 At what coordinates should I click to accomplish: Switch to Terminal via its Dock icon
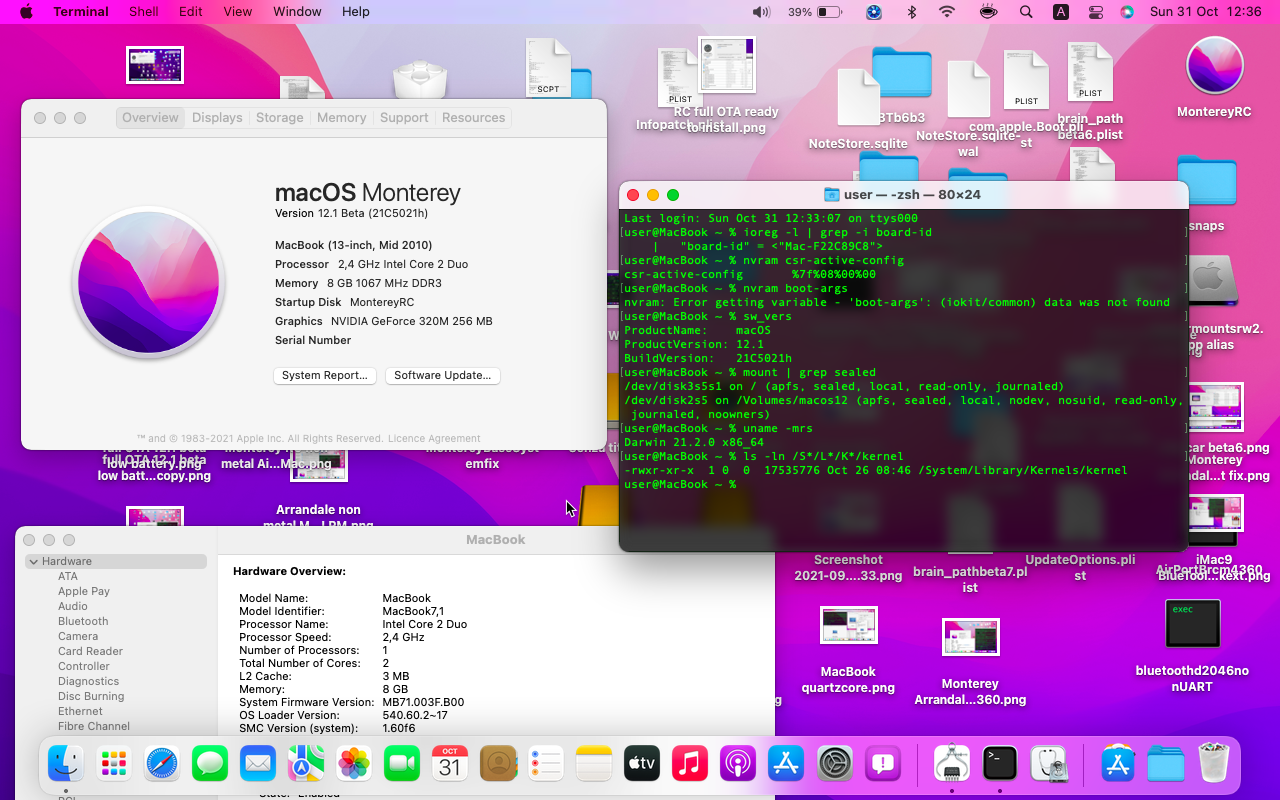(1000, 764)
